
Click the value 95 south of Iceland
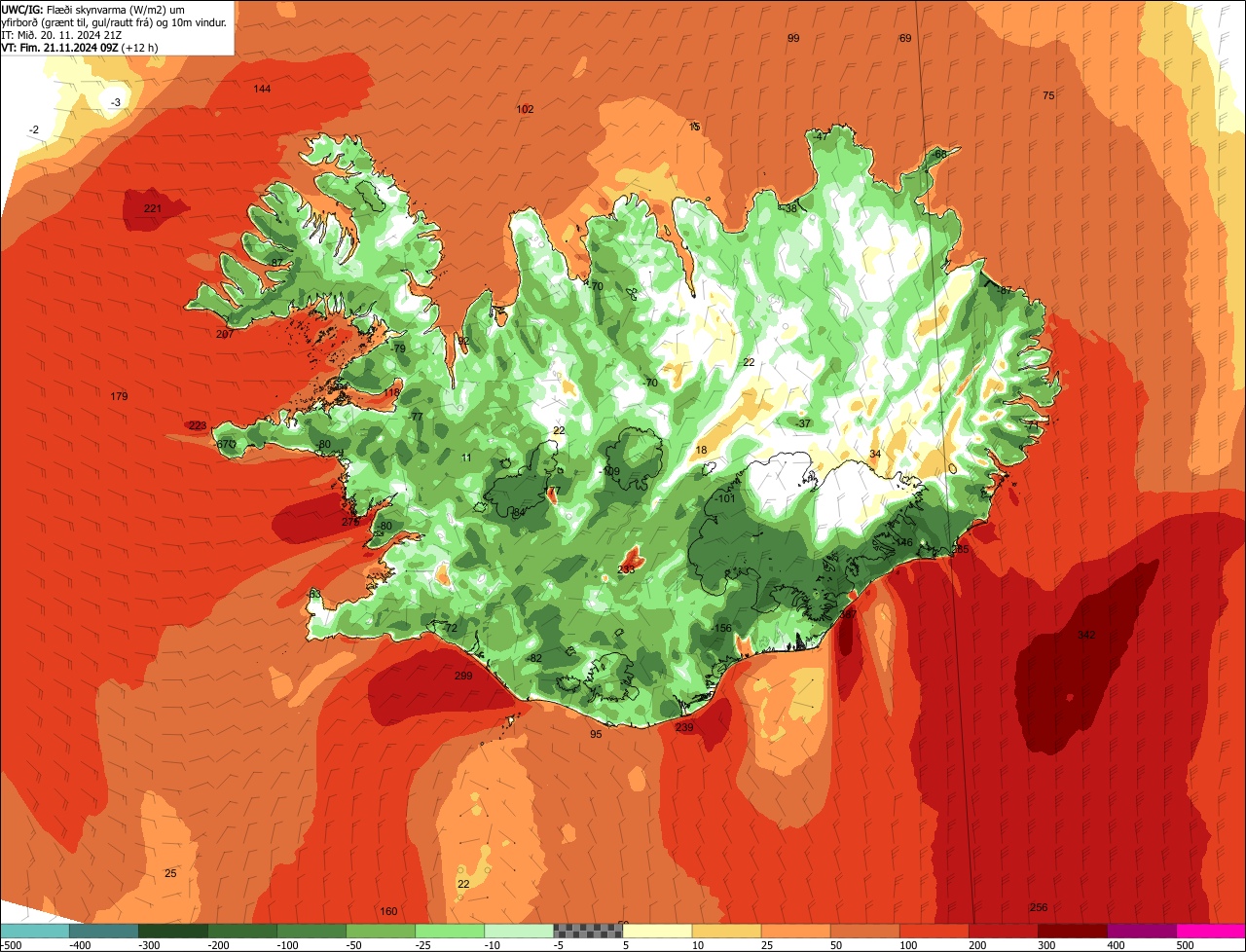[x=596, y=734]
